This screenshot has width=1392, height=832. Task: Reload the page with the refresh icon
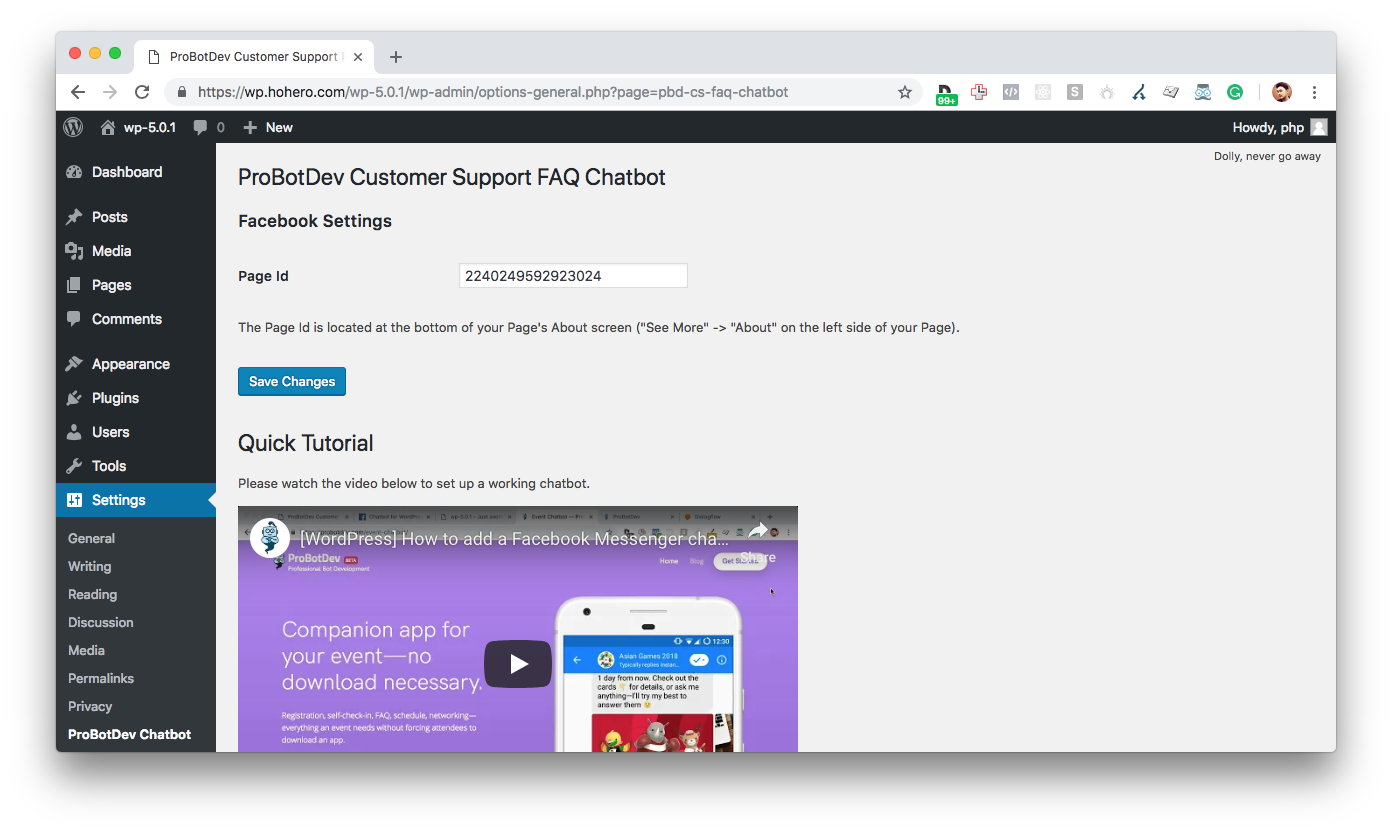pyautogui.click(x=142, y=92)
